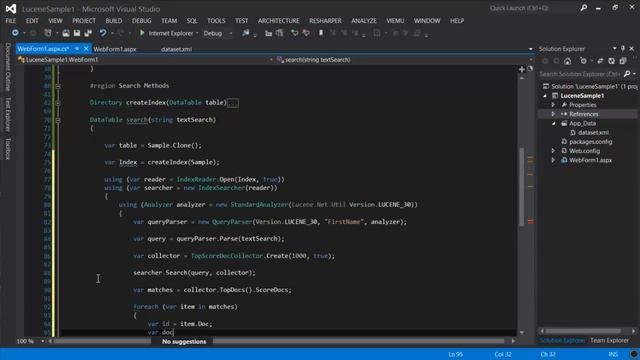This screenshot has width=640, height=360.
Task: Click the Open File toolbar icon
Action: coord(66,33)
